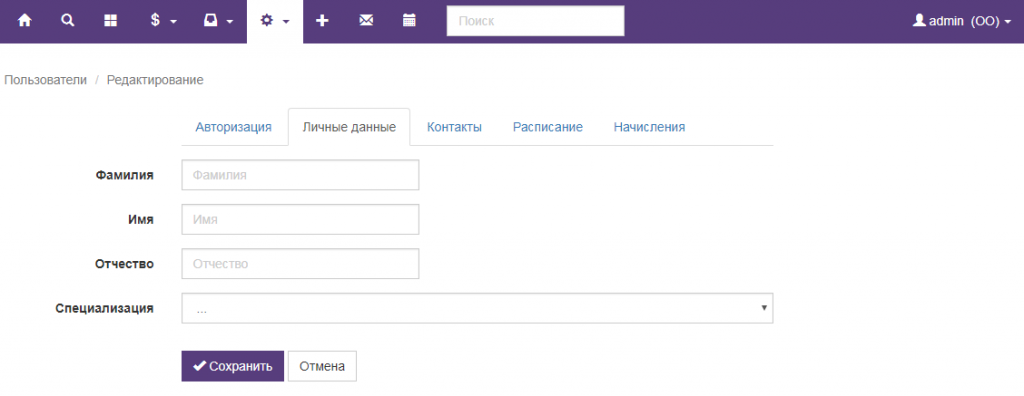This screenshot has width=1024, height=396.
Task: Click the plus add icon
Action: pos(322,21)
